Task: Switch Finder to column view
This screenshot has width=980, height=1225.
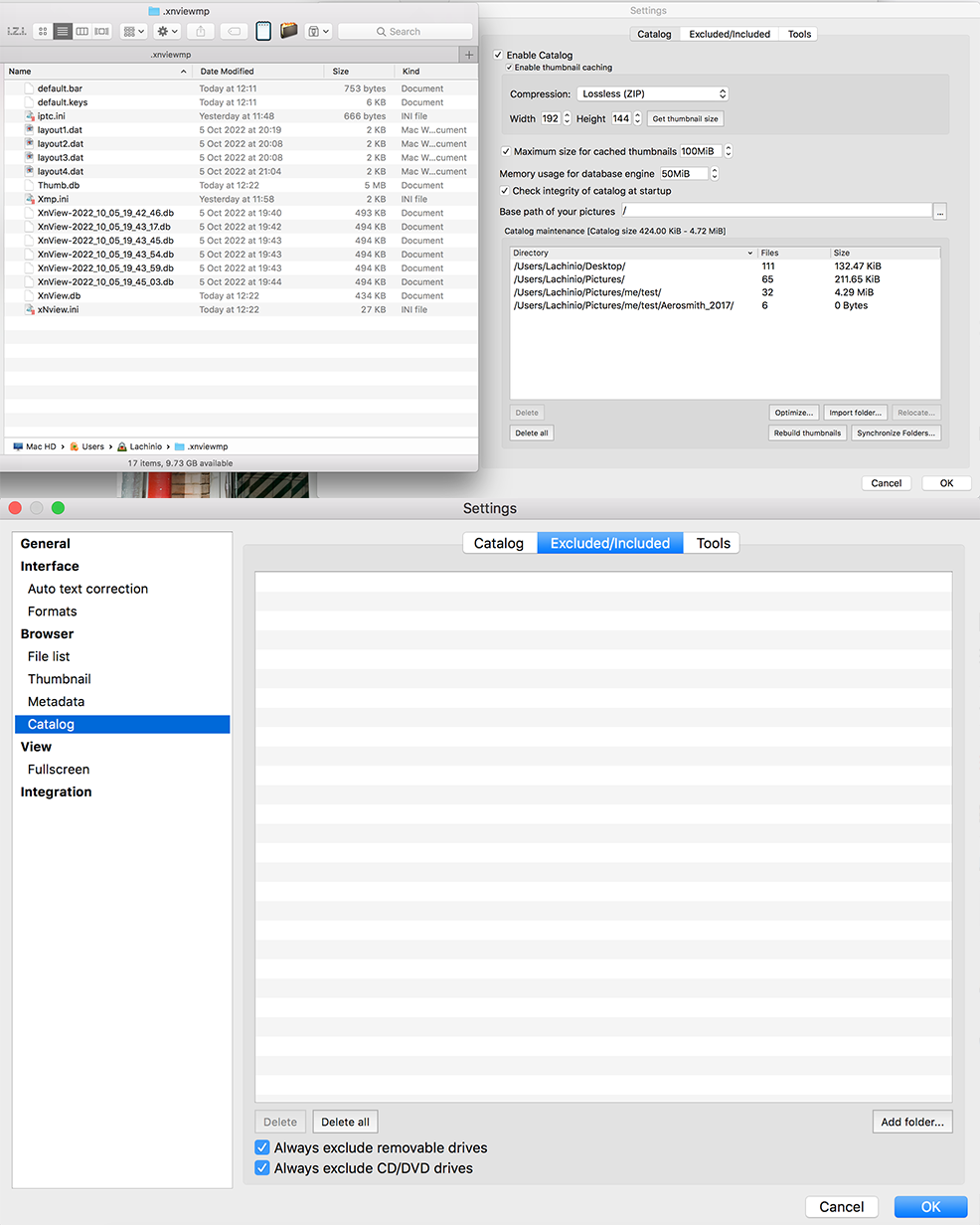Action: (x=82, y=32)
